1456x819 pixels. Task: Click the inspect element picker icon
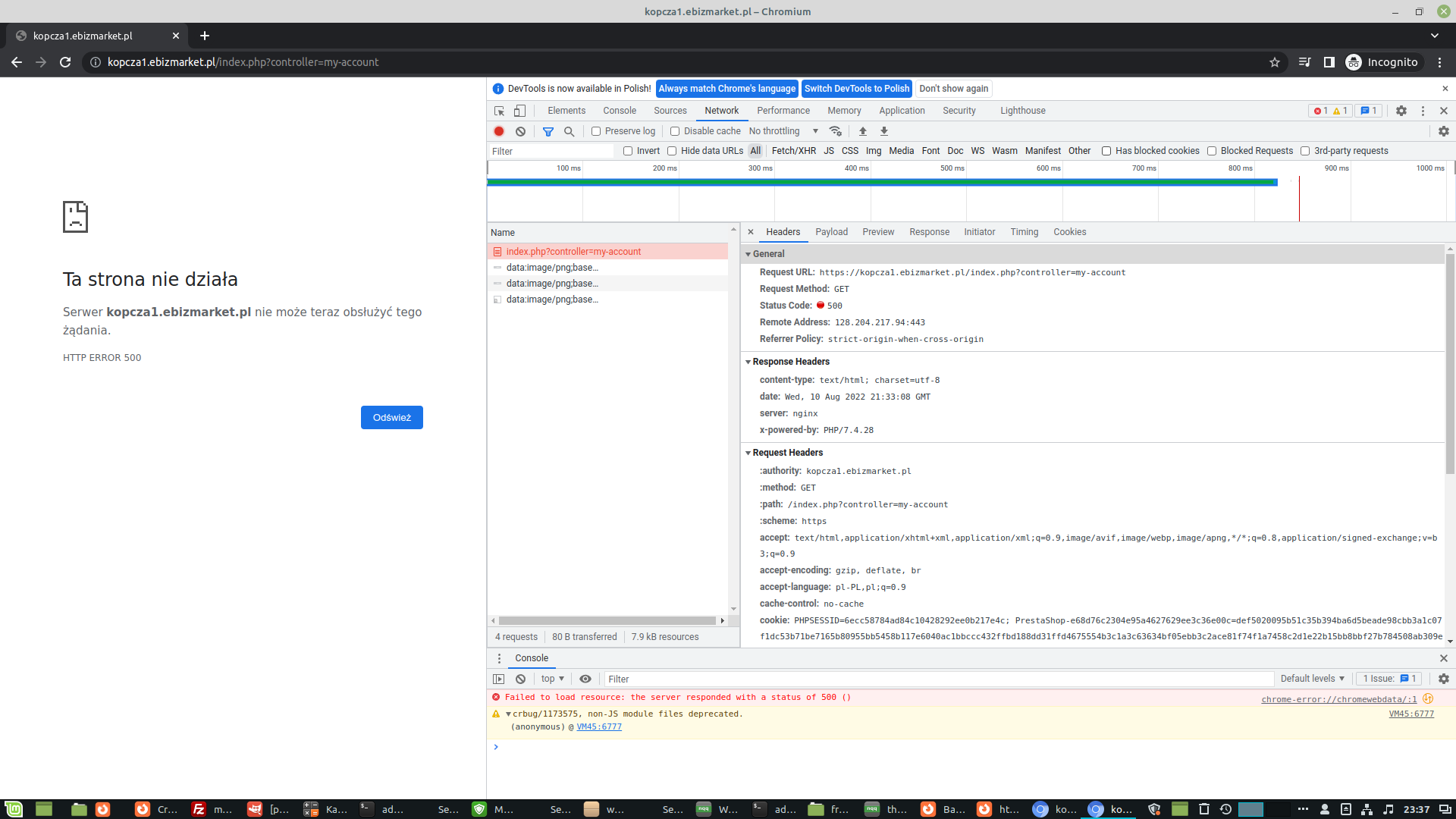[x=499, y=111]
